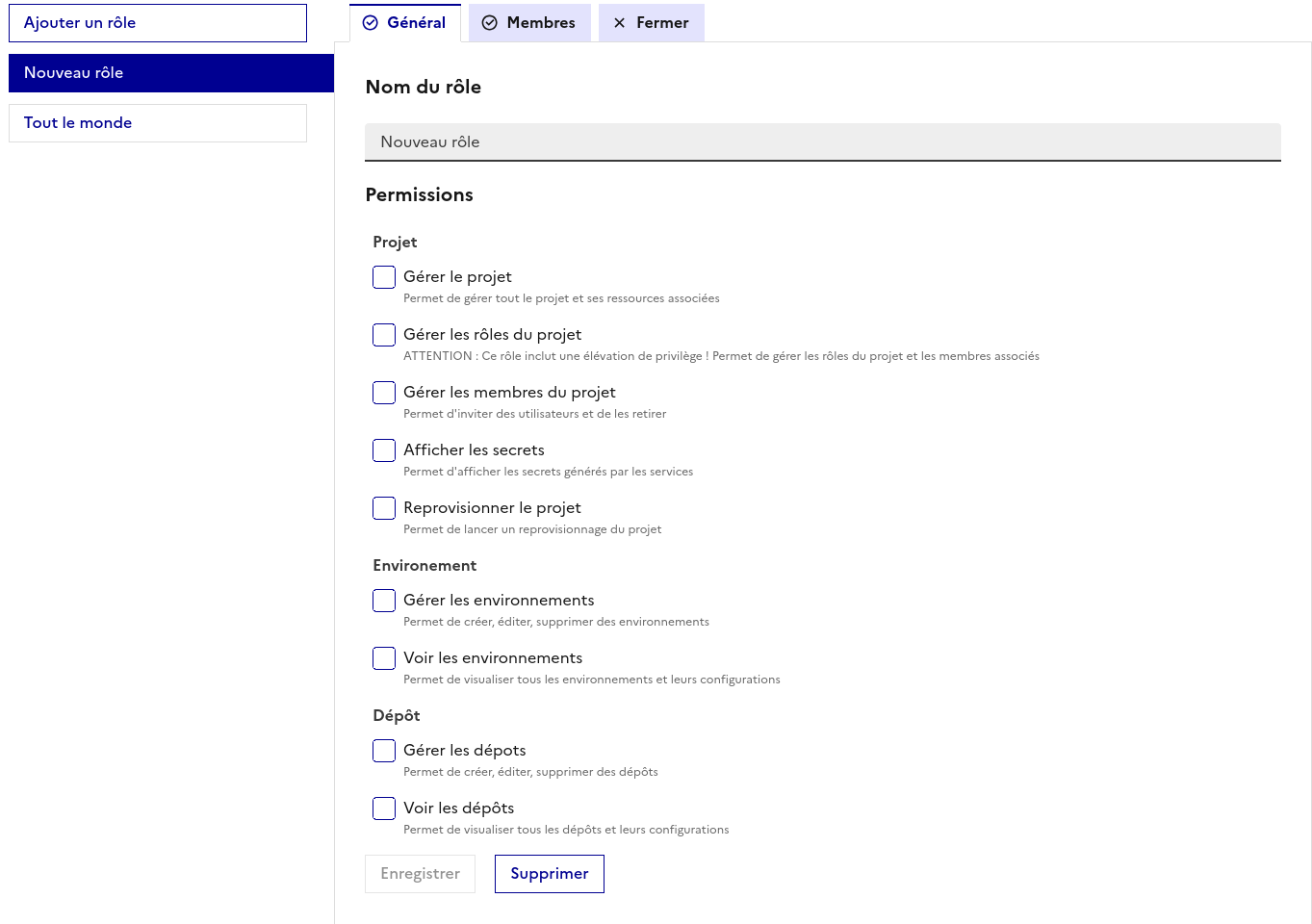Click the checkmark icon on Général tab
1312x924 pixels.
pos(371,23)
